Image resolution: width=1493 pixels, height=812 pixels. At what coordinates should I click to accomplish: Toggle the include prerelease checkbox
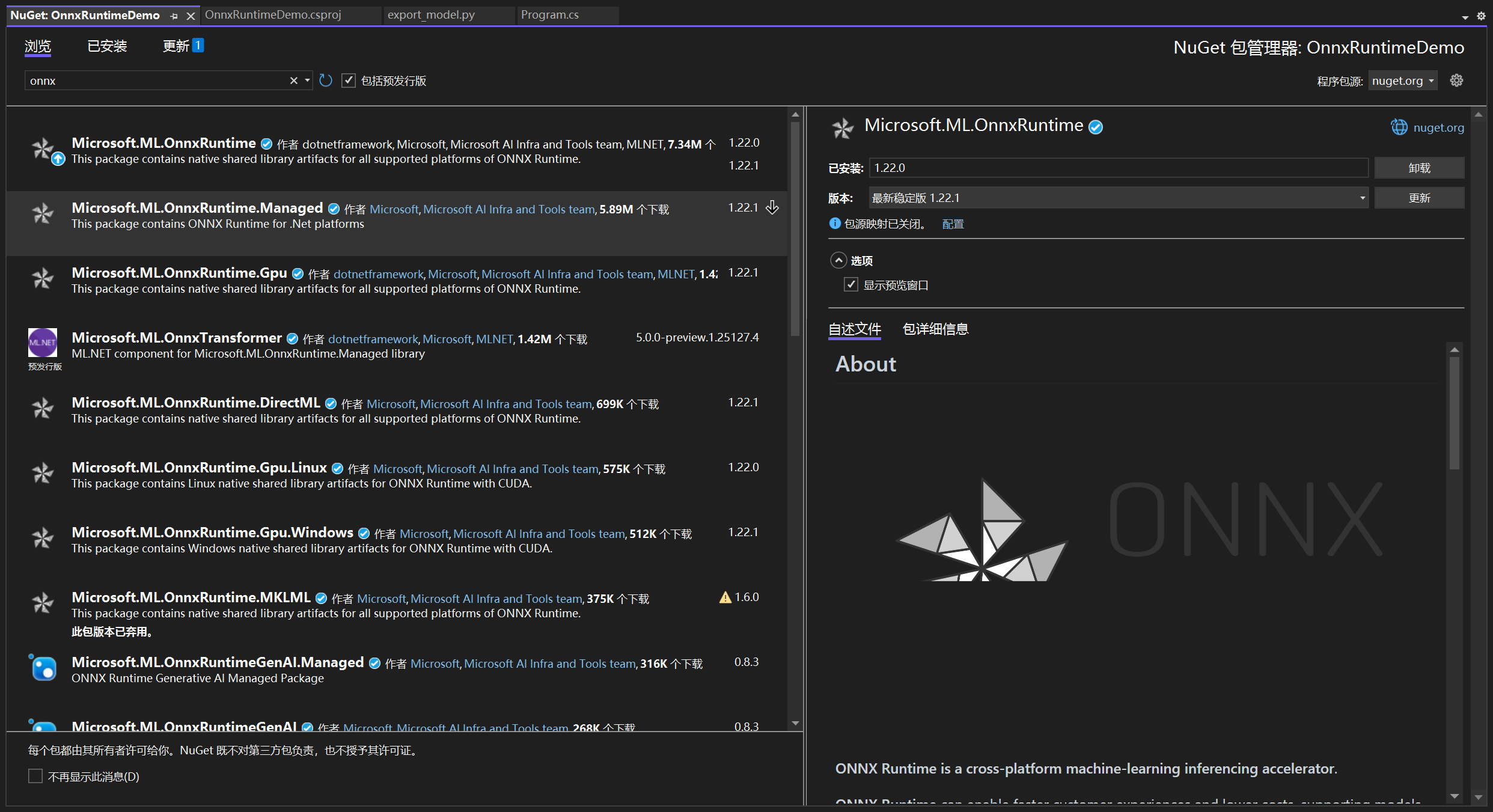point(349,81)
